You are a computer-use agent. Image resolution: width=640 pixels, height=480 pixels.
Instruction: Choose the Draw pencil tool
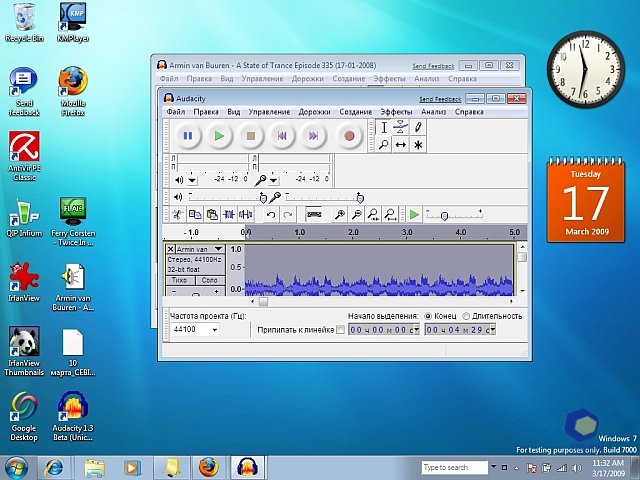(419, 127)
